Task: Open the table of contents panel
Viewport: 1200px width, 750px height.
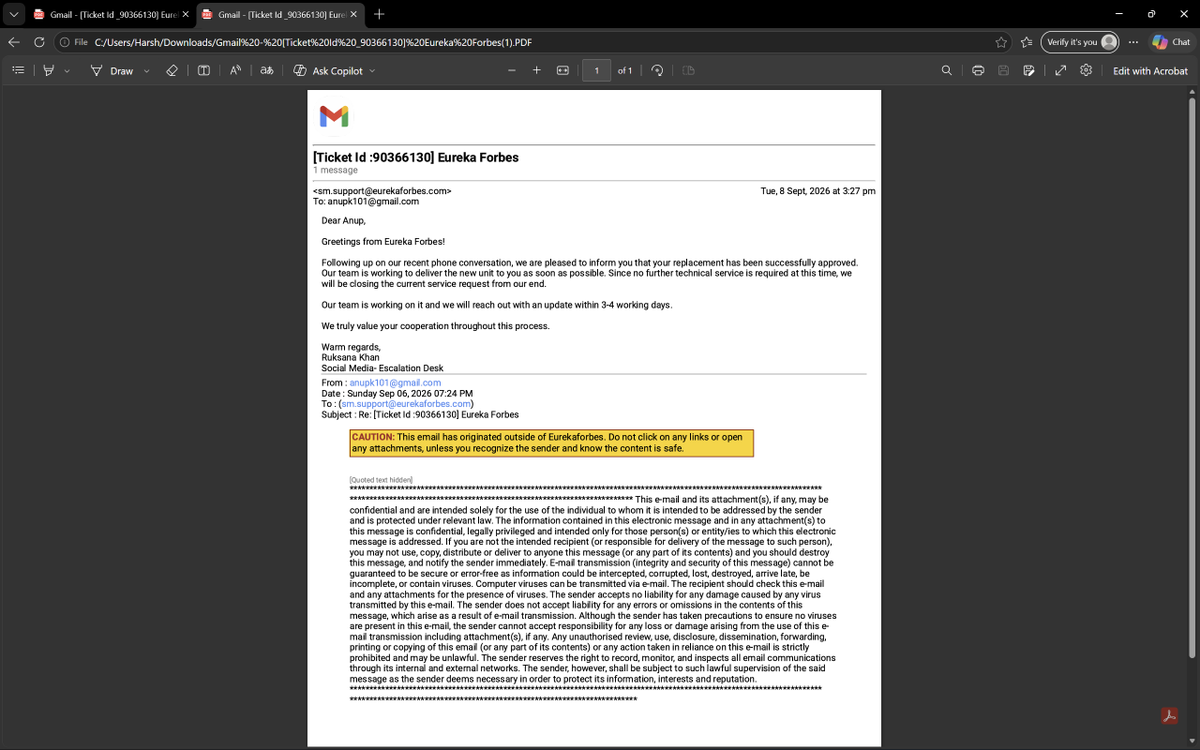Action: (18, 71)
